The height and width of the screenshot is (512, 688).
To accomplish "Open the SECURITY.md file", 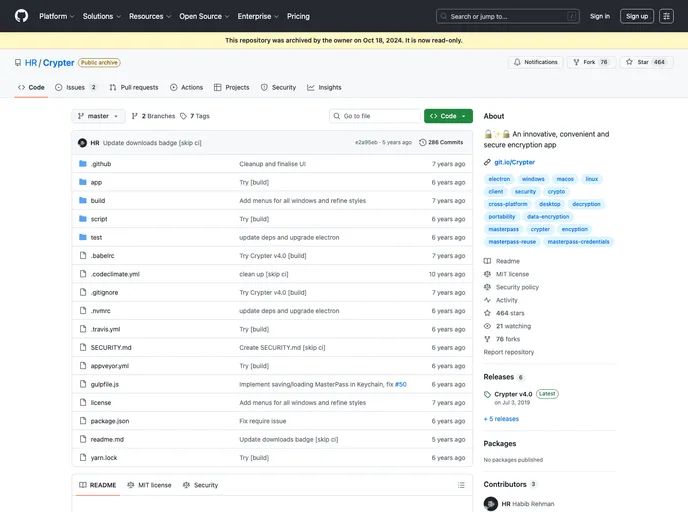I will (x=111, y=347).
